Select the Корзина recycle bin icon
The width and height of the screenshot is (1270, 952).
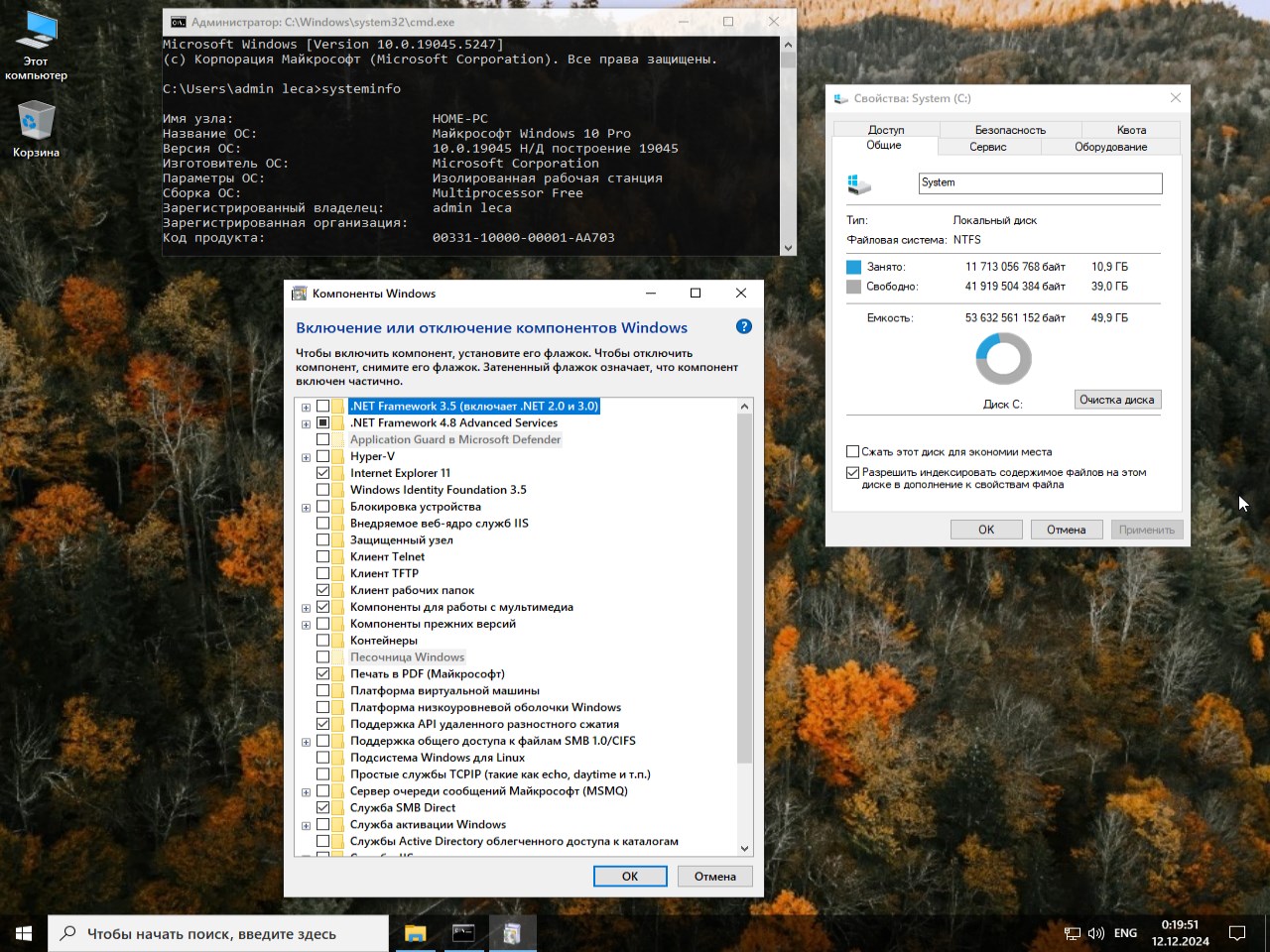coord(37,129)
